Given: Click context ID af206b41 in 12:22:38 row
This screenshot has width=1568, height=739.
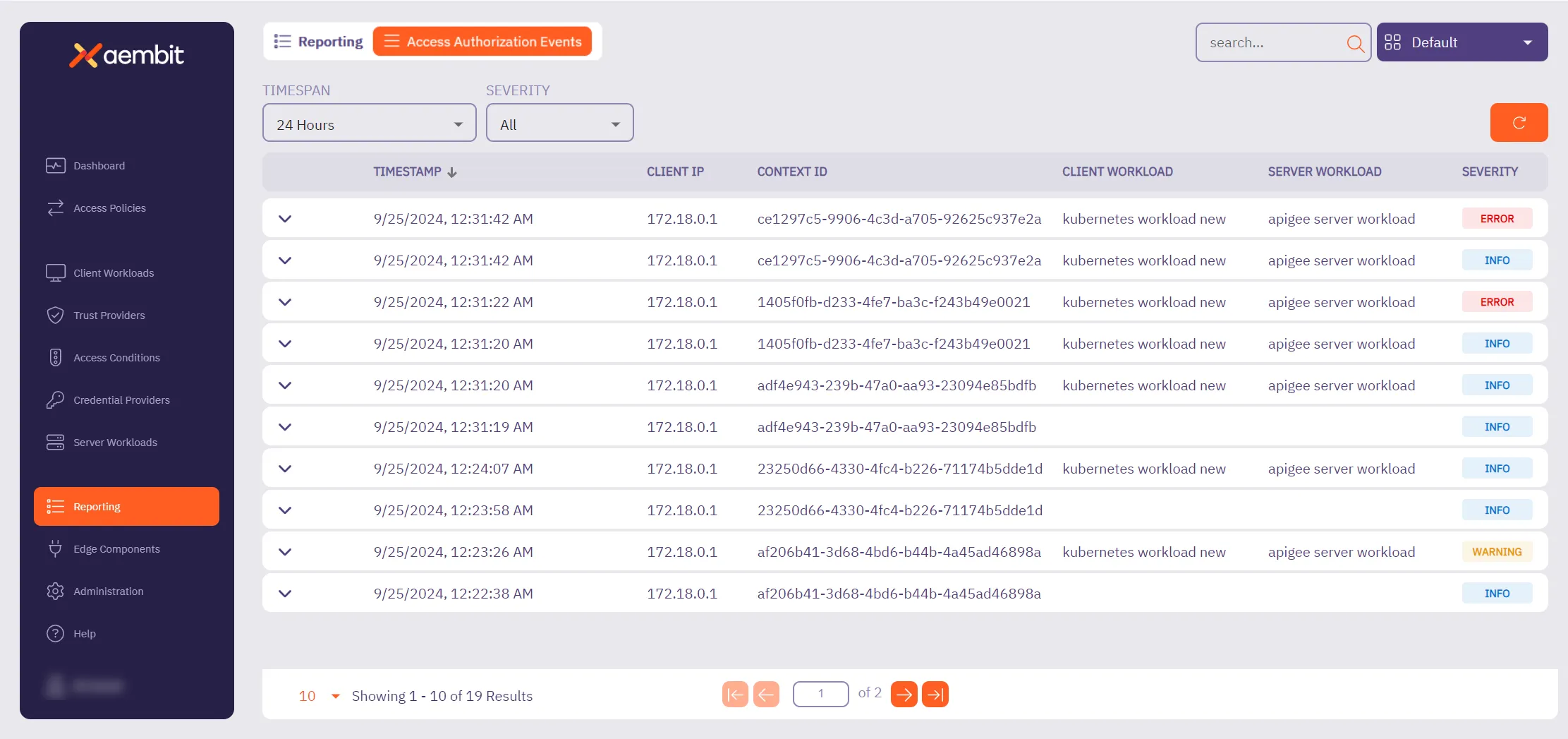Looking at the screenshot, I should [899, 594].
